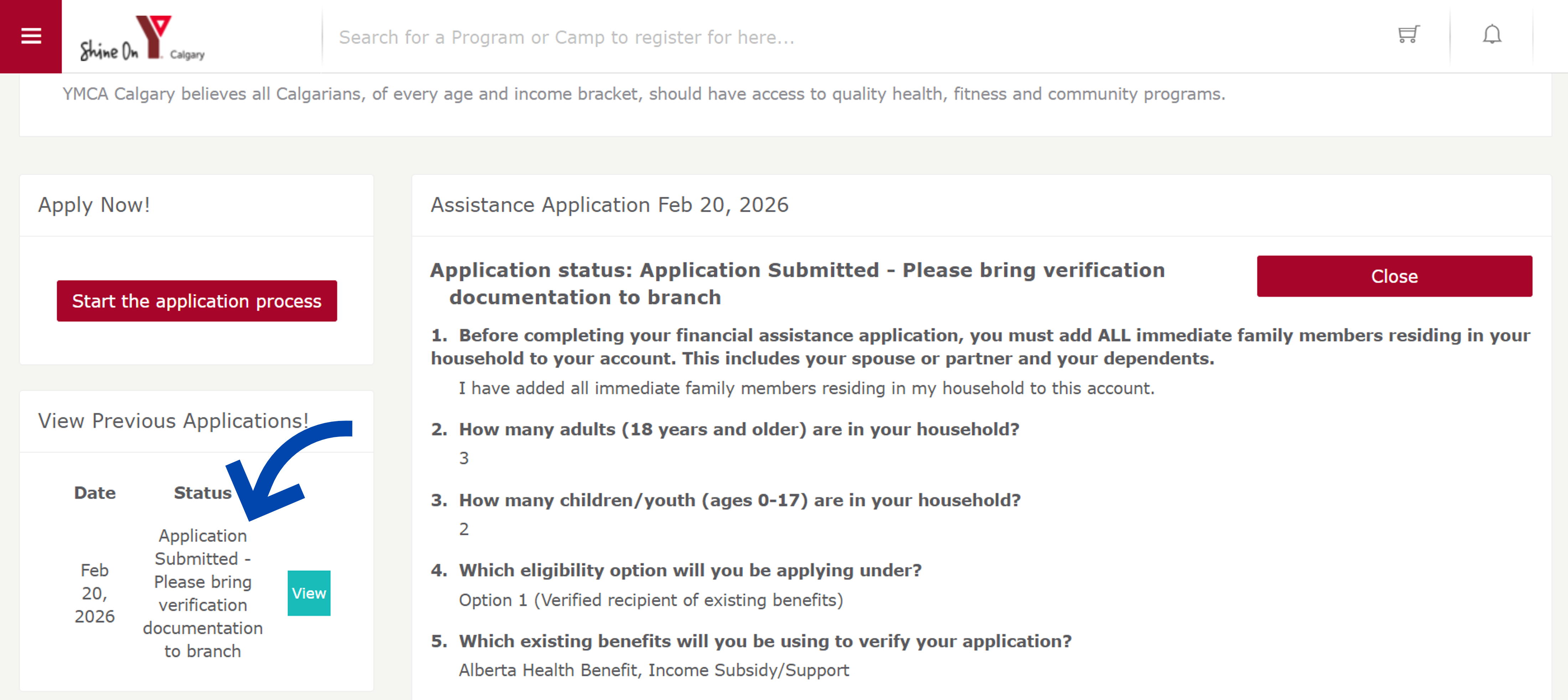1568x700 pixels.
Task: Select the Feb 20, 2026 date cell
Action: point(94,593)
